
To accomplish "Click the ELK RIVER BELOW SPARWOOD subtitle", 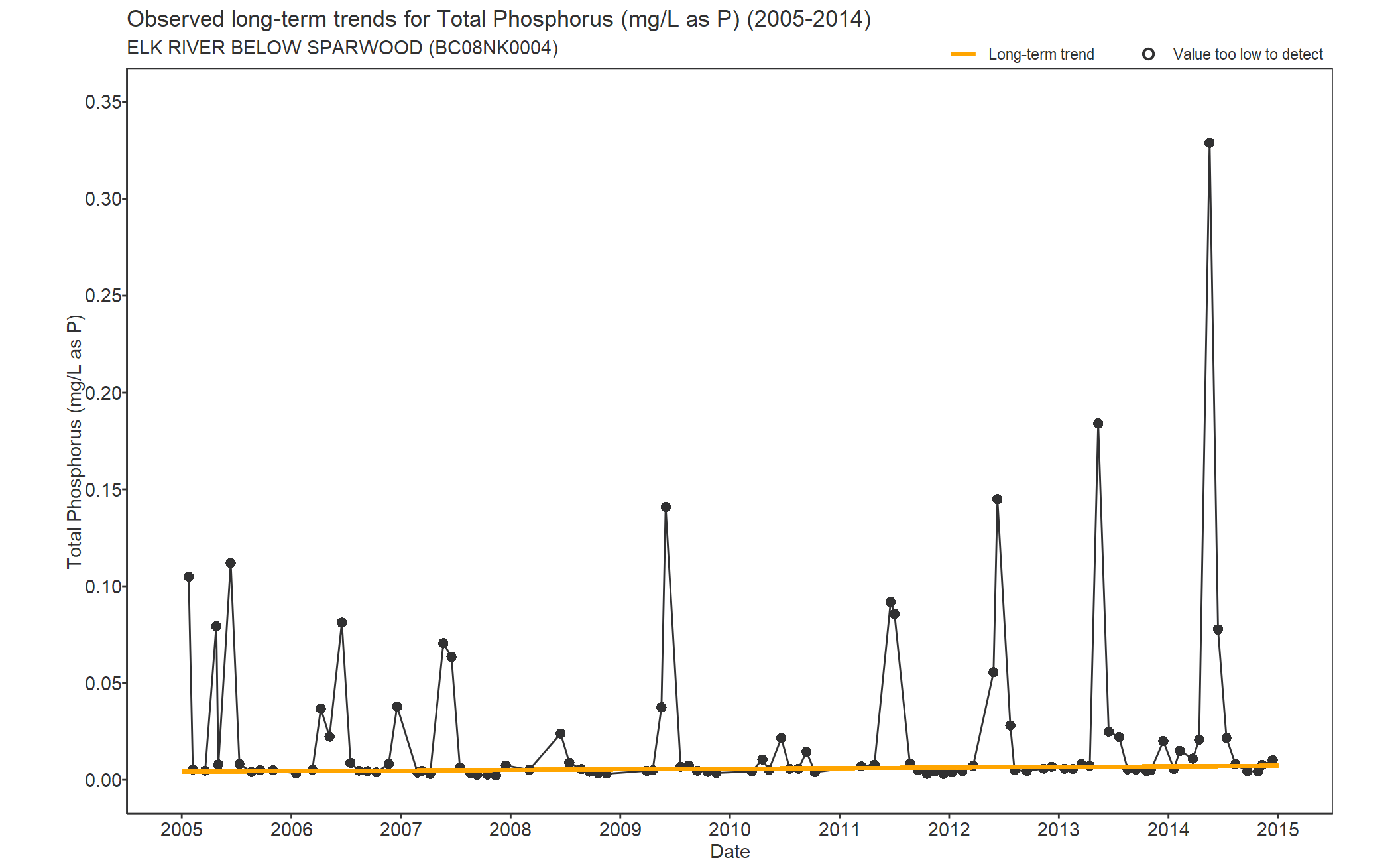I will (x=342, y=48).
